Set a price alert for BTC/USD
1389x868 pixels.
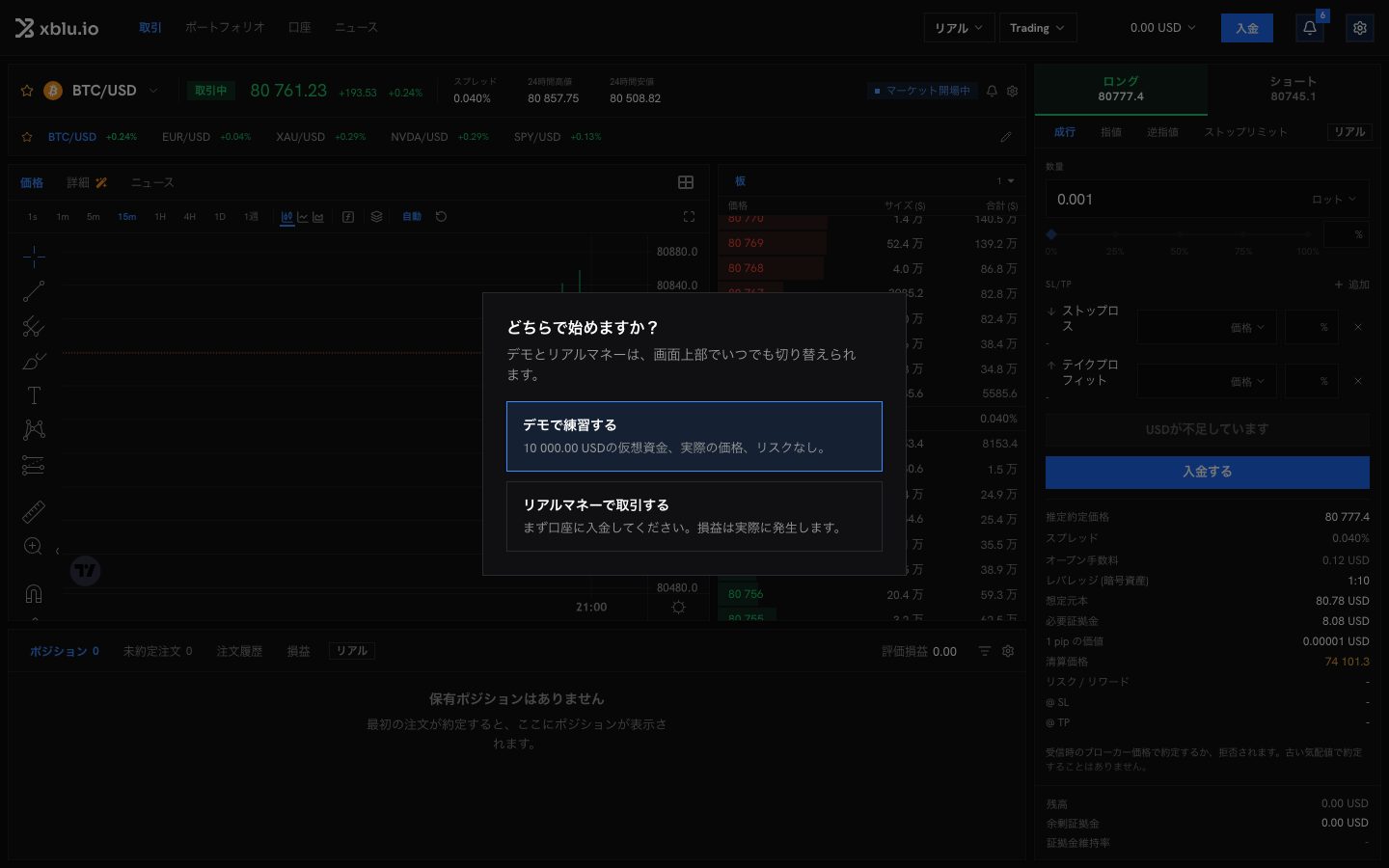point(992,91)
